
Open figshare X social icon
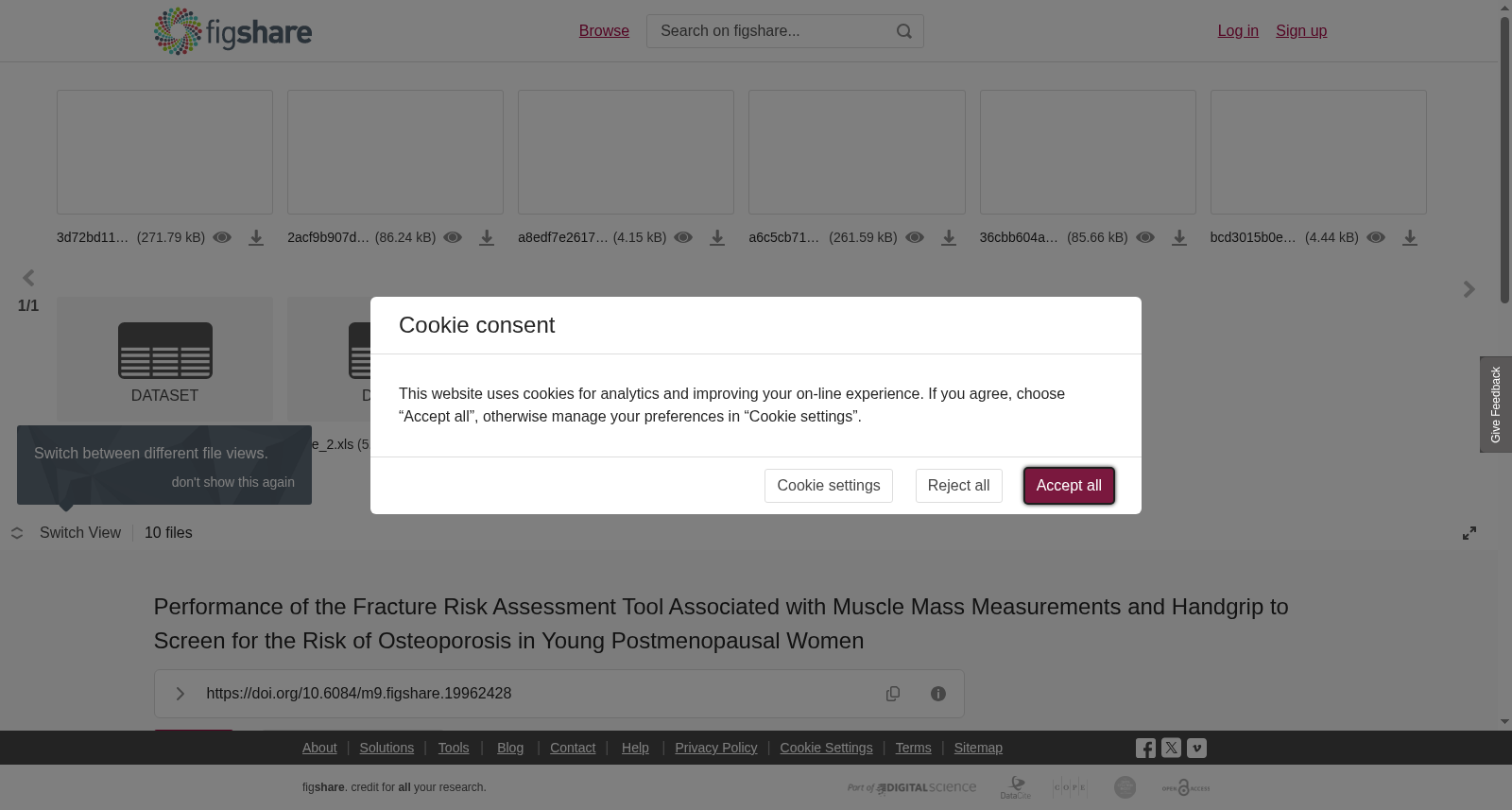pos(1171,748)
